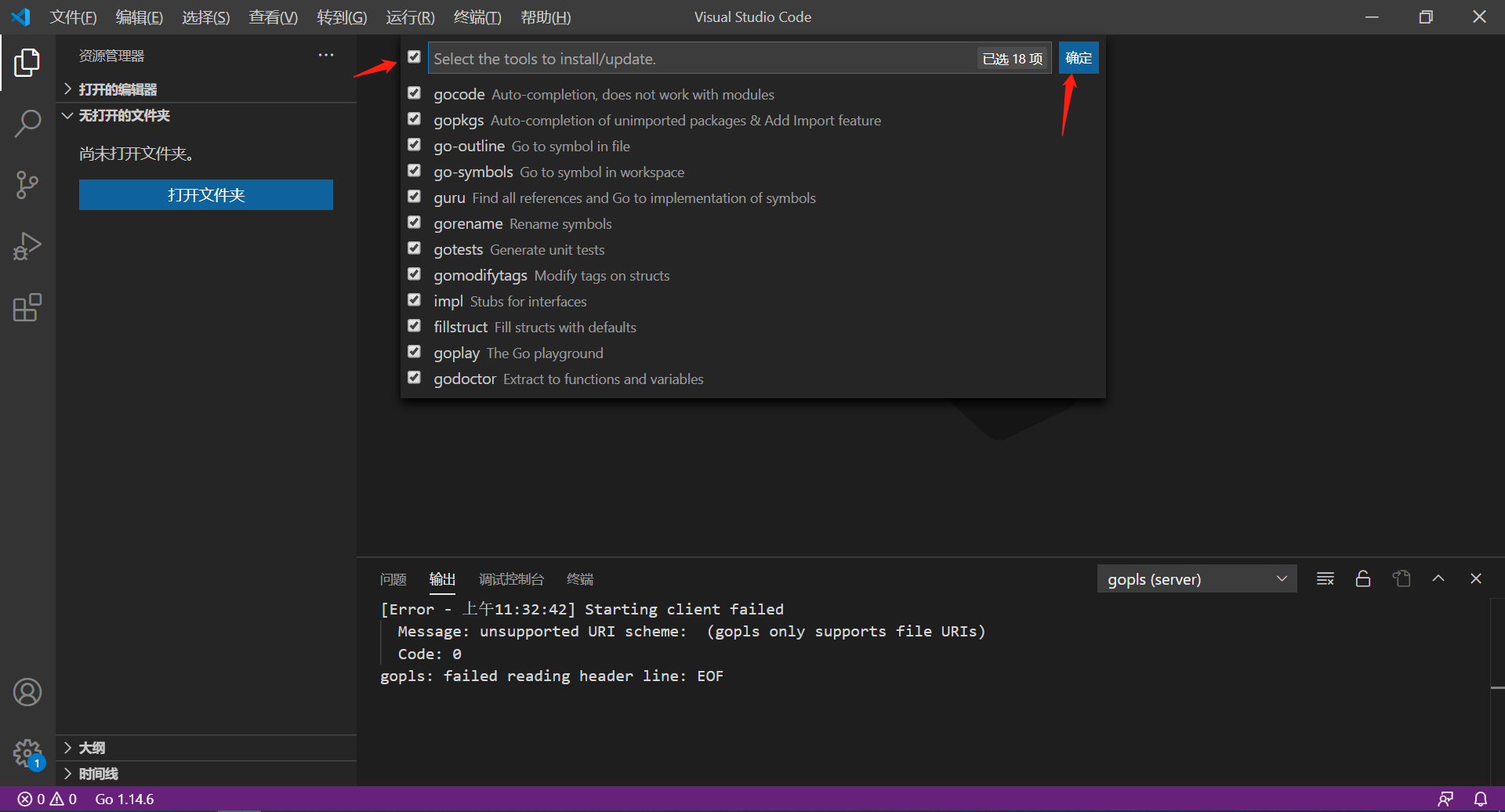Viewport: 1505px width, 812px height.
Task: Click the 打开文件夹 button
Action: point(206,194)
